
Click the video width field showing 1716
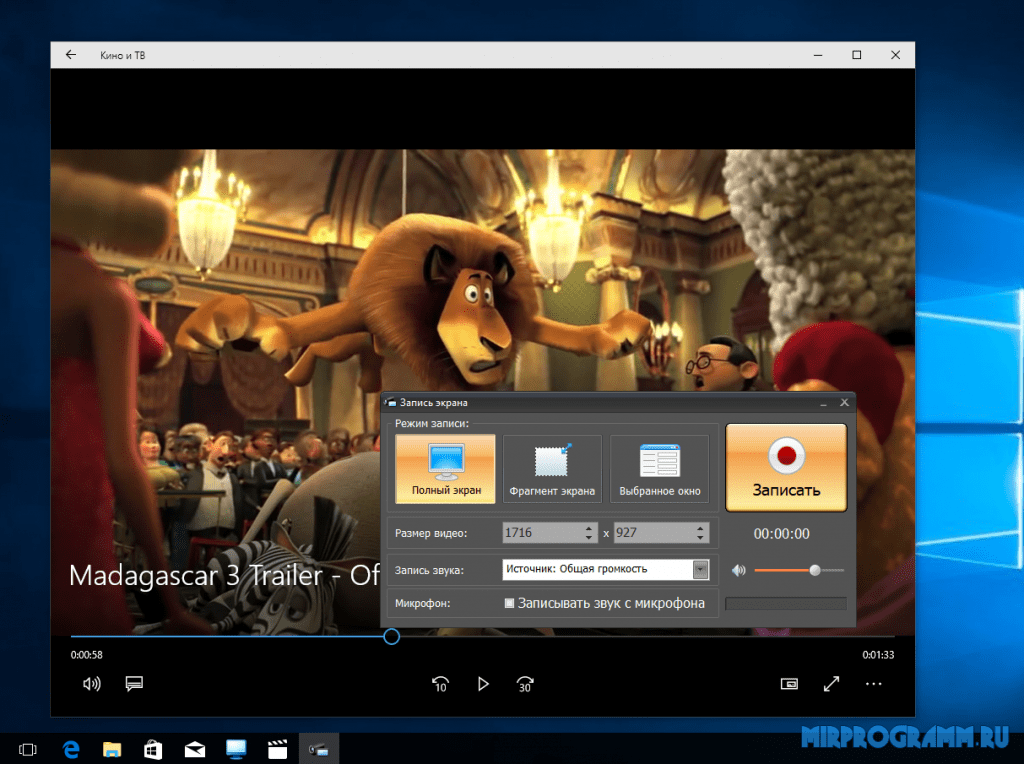[541, 533]
